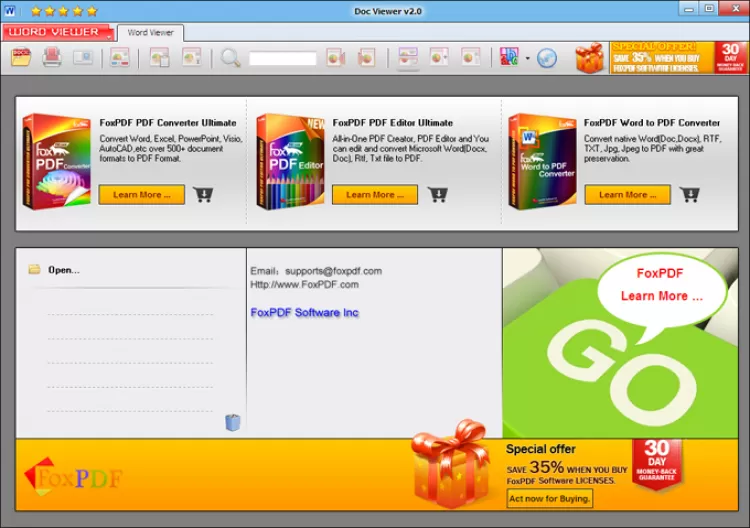
Task: Click cart icon for Word to PDF Converter
Action: point(690,194)
